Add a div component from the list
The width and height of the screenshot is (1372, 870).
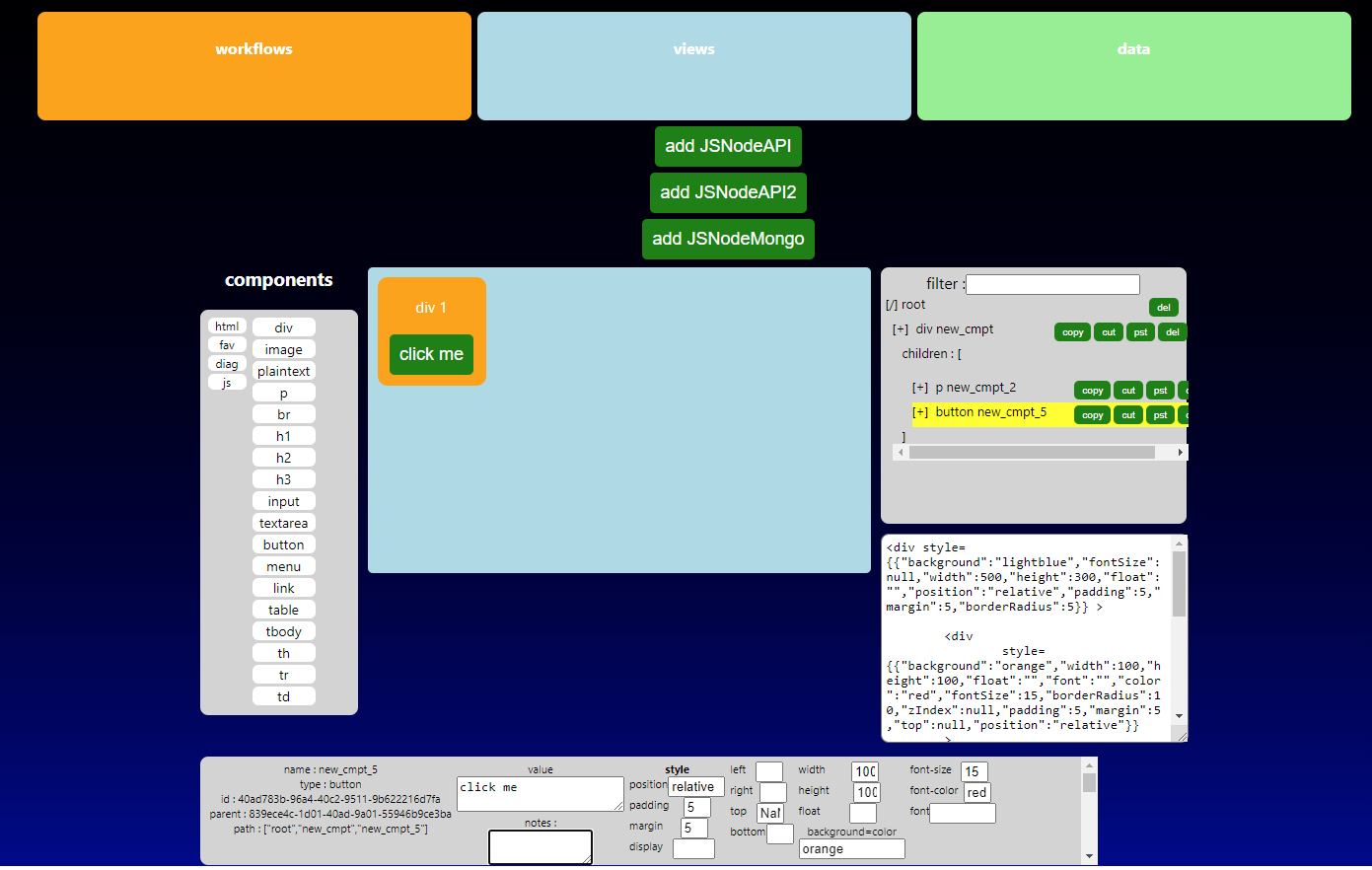[284, 327]
